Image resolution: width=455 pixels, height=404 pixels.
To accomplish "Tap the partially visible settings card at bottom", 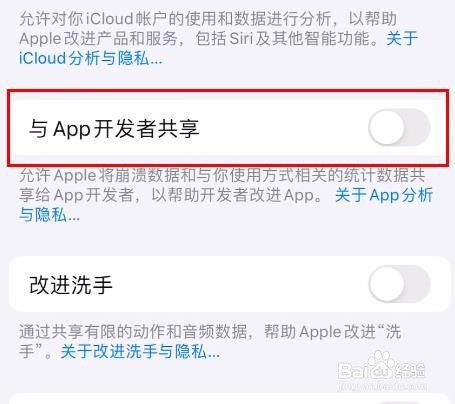I will [x=228, y=399].
